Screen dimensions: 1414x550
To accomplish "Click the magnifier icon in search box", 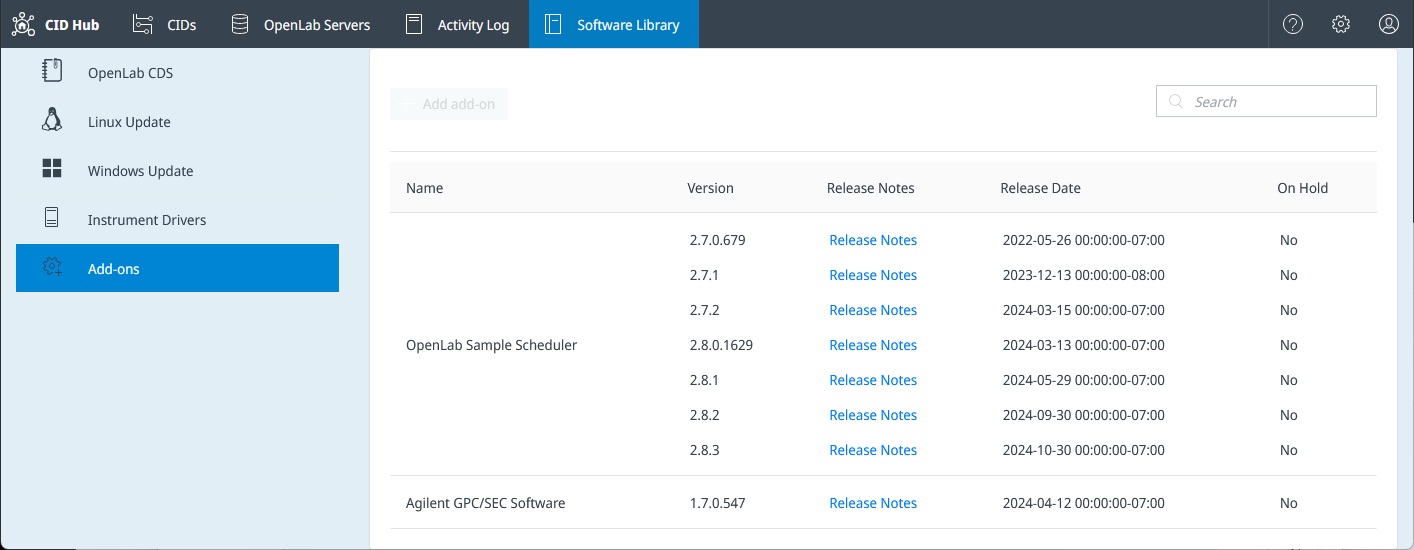I will coord(1175,101).
